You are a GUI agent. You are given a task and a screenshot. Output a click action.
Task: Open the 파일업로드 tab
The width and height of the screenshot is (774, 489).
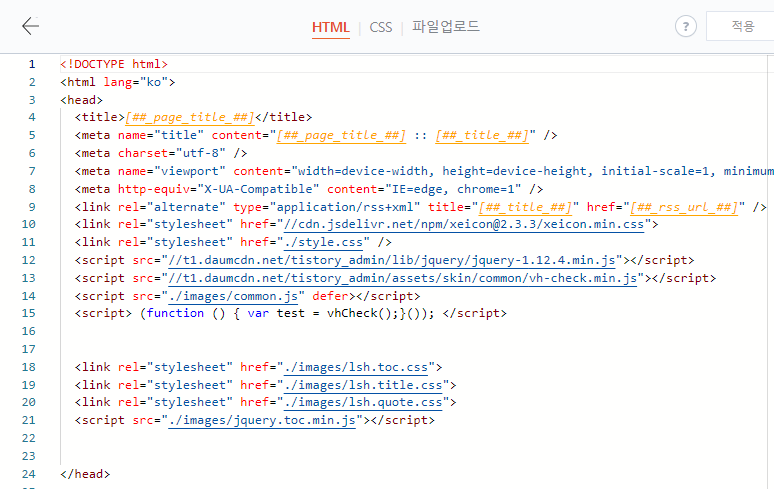point(446,26)
